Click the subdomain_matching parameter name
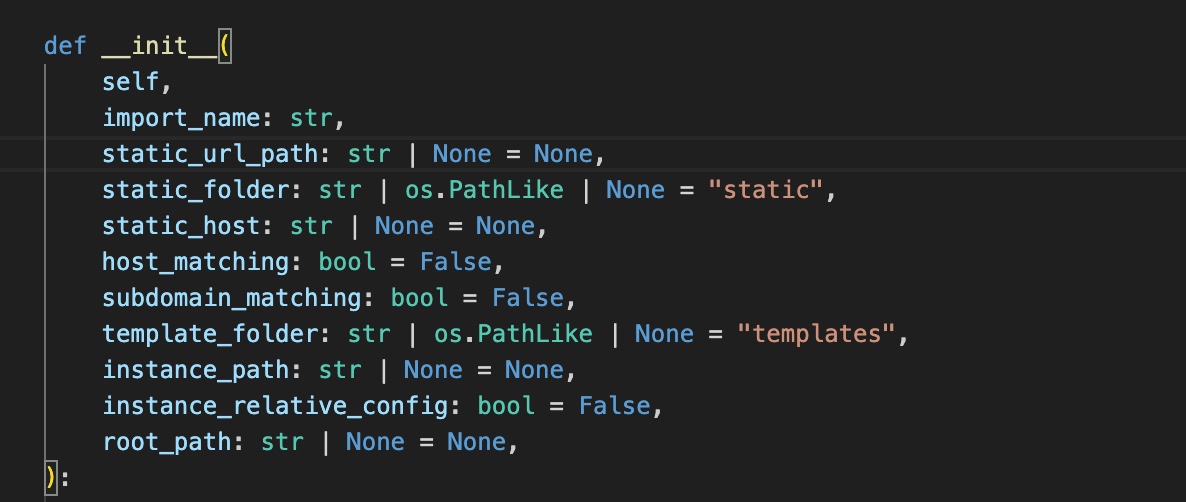This screenshot has height=502, width=1186. (x=238, y=298)
